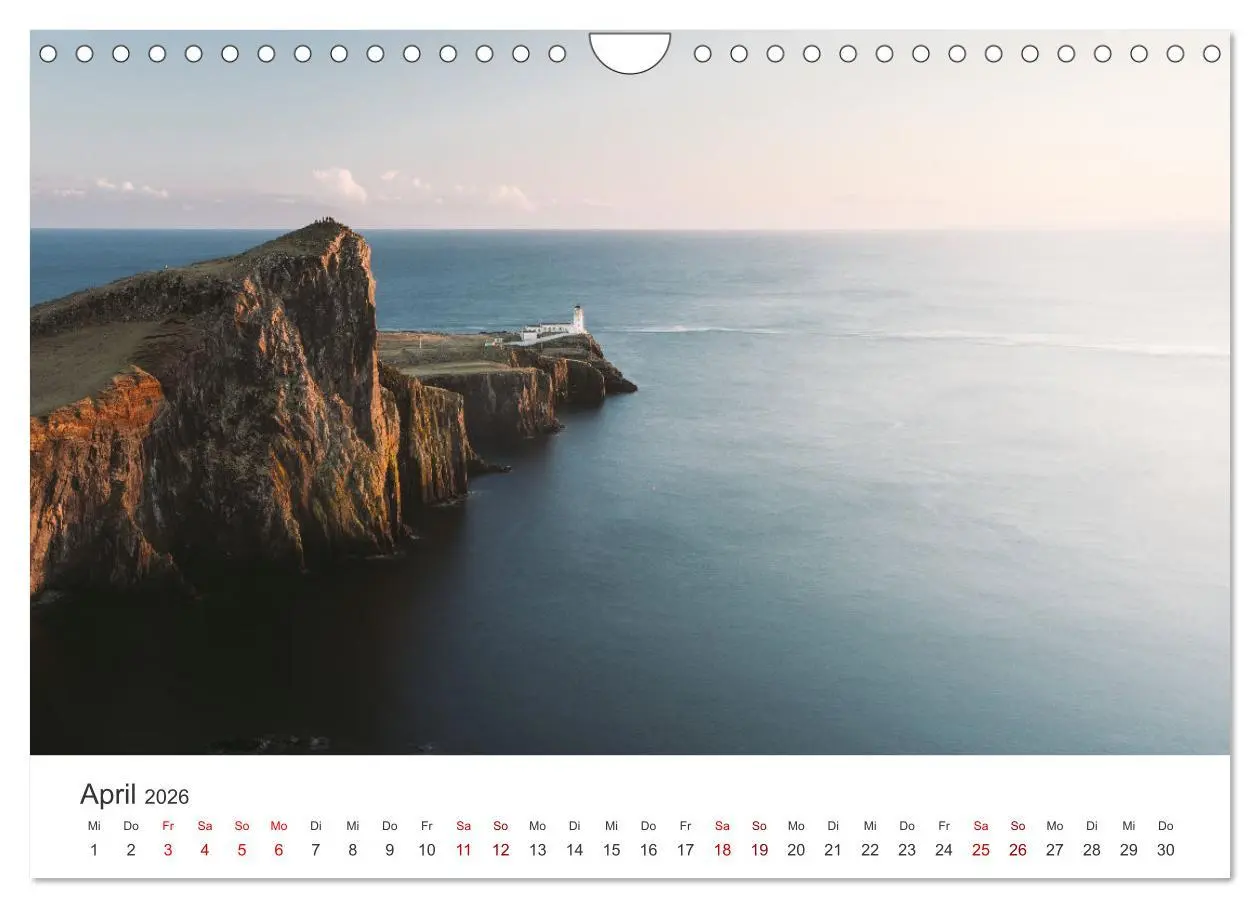1260x908 pixels.
Task: Select day 29 in the date row
Action: pyautogui.click(x=1129, y=850)
